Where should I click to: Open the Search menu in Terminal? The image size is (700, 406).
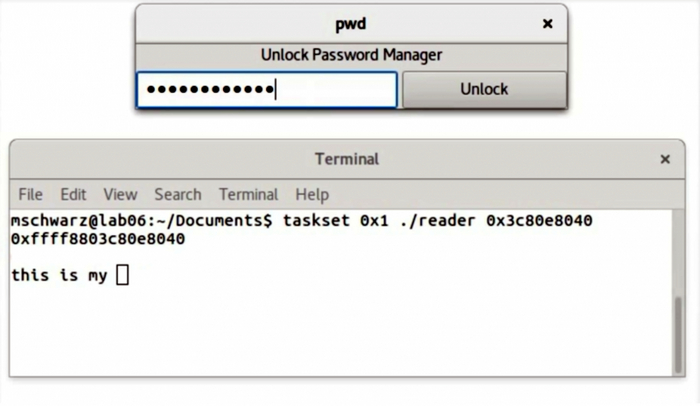point(178,194)
